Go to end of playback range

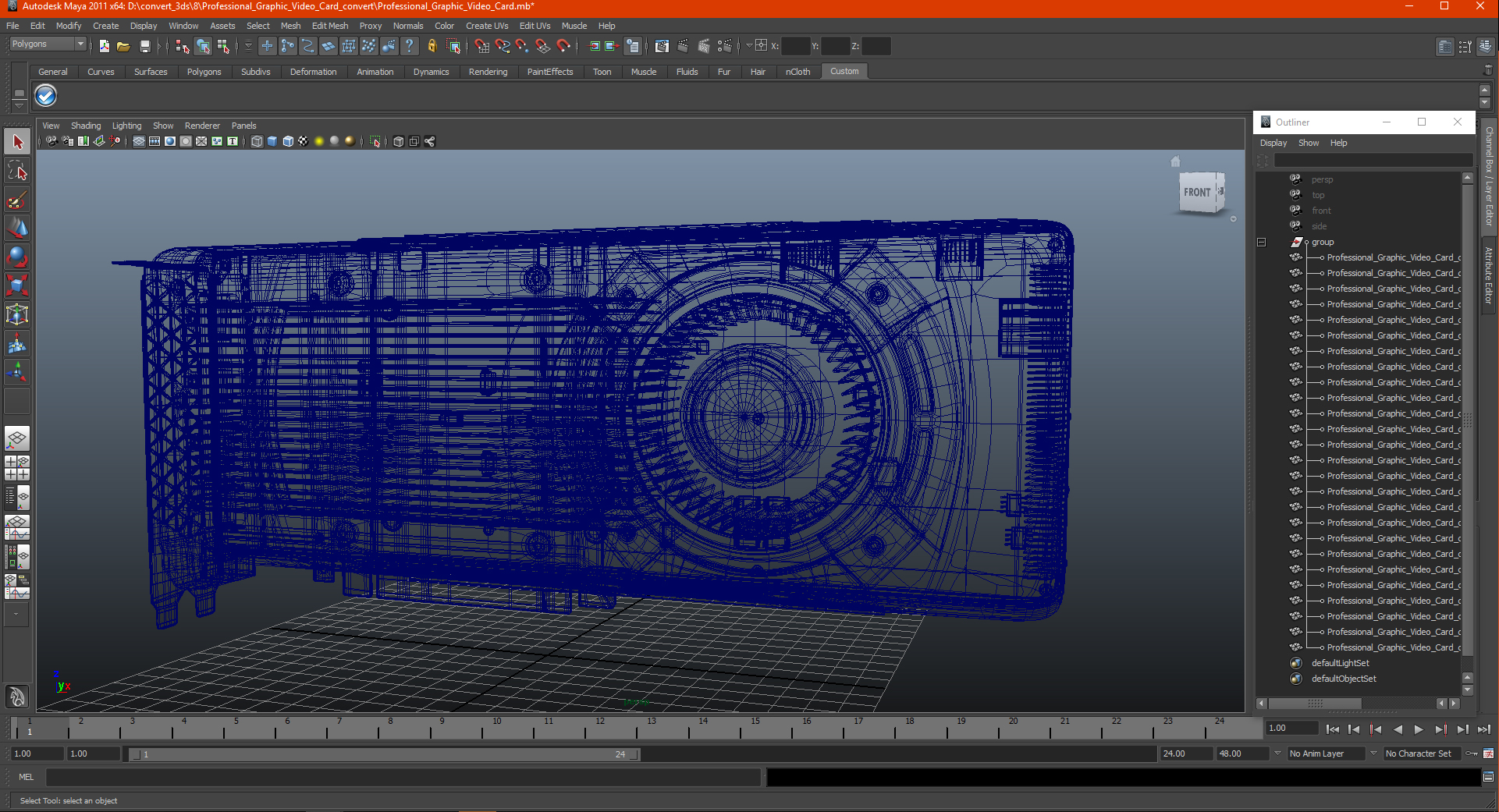[x=1484, y=729]
